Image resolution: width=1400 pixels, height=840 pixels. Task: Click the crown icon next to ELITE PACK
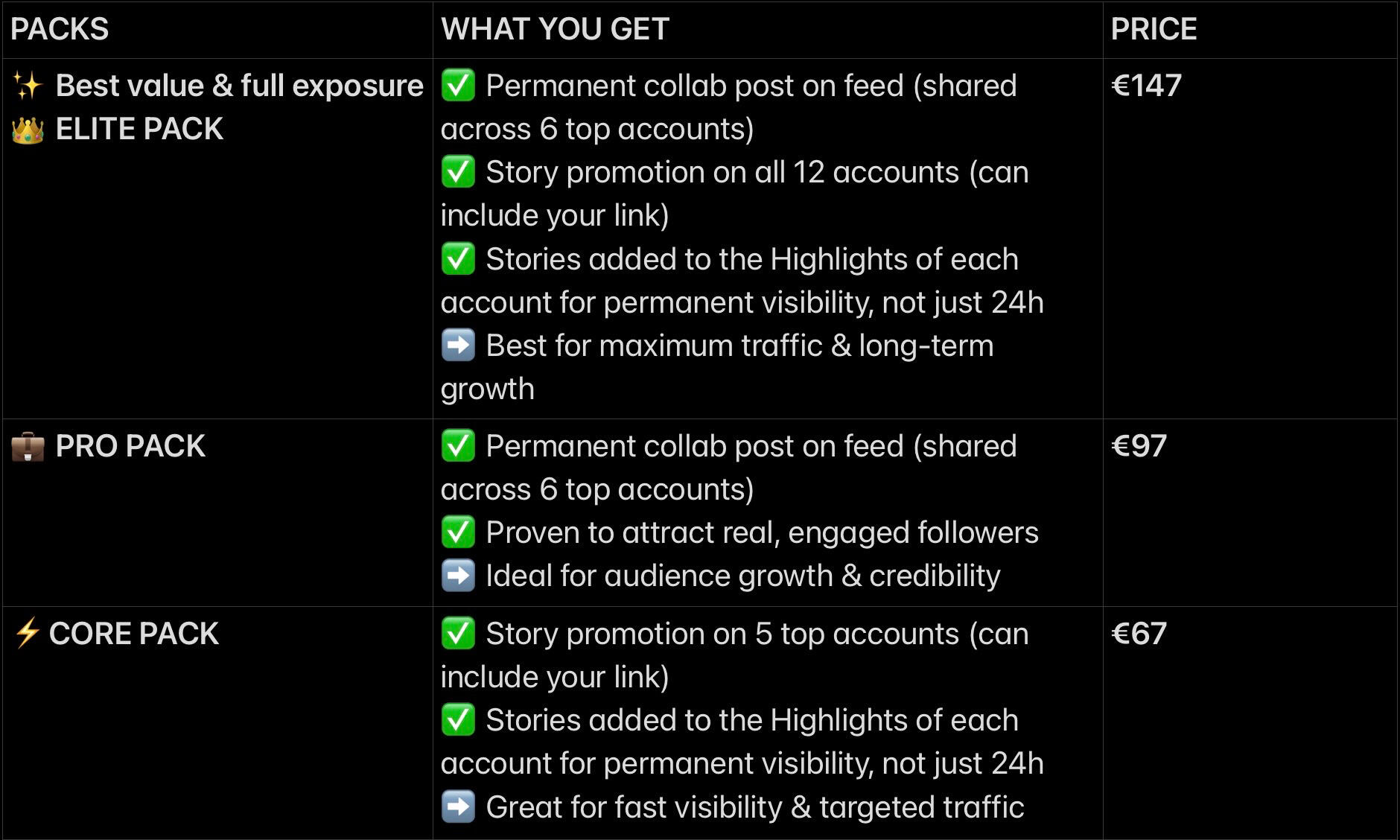pyautogui.click(x=28, y=130)
